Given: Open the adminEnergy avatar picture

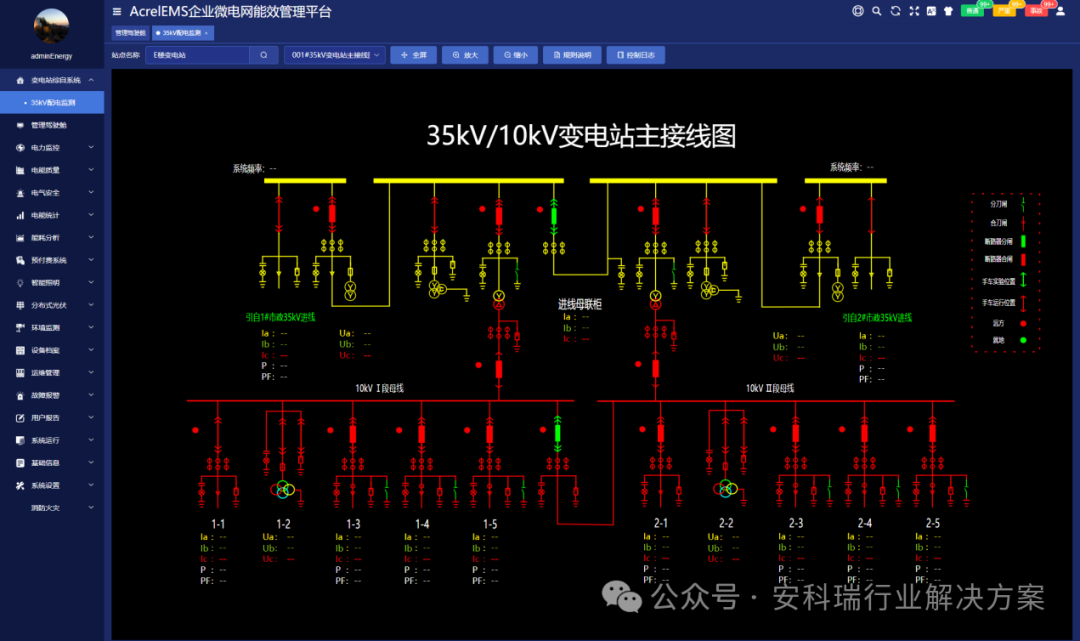Looking at the screenshot, I should click(x=52, y=26).
